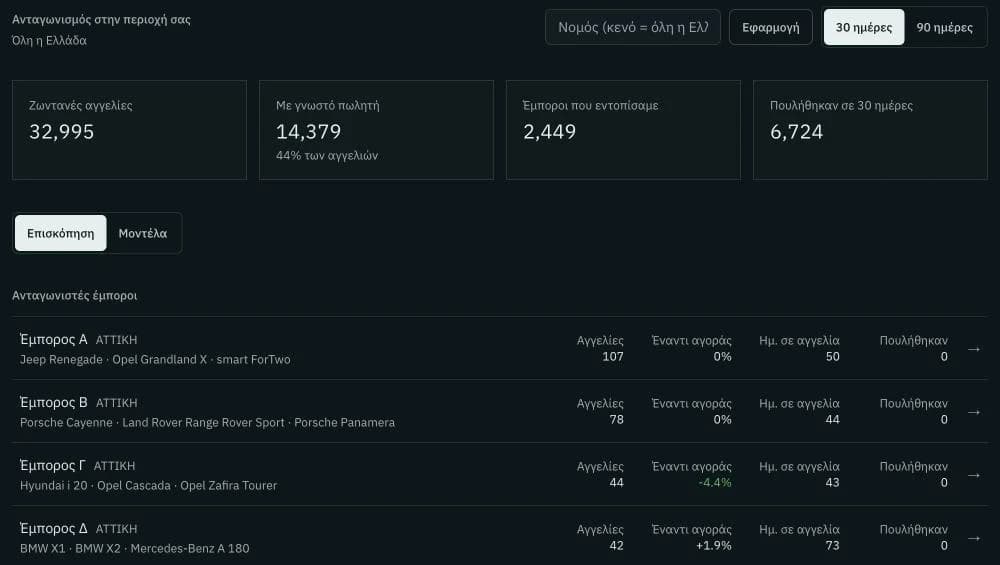Open the Έμπορος Γ dealer name
The height and width of the screenshot is (565, 1000).
point(52,466)
